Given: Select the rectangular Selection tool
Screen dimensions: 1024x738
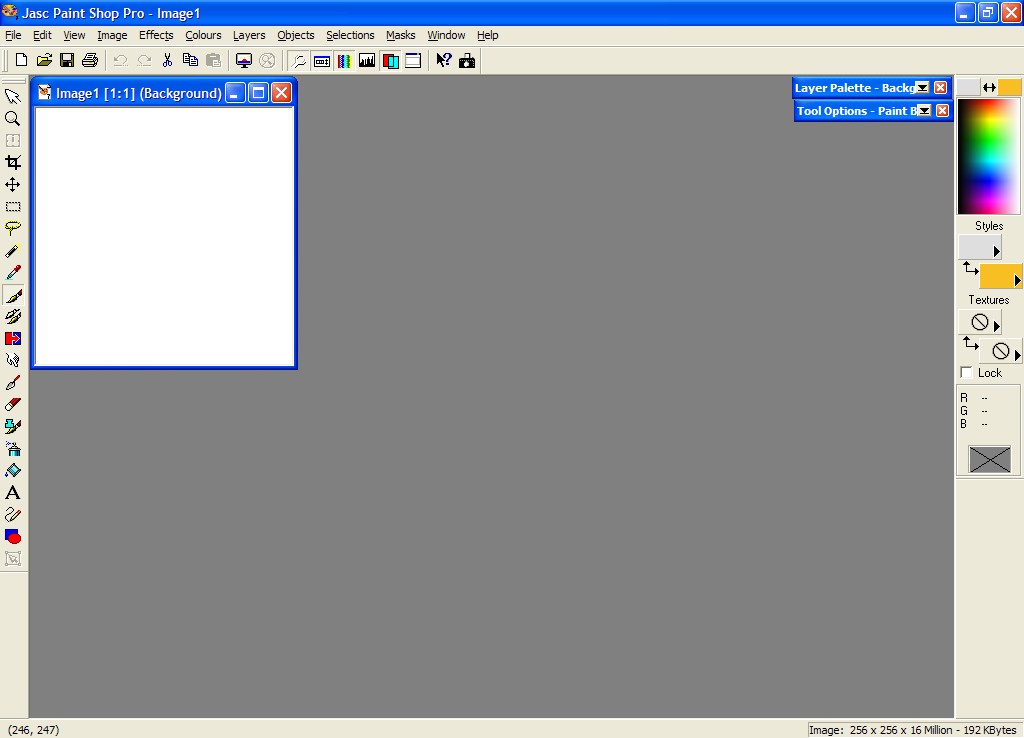Looking at the screenshot, I should pyautogui.click(x=12, y=207).
